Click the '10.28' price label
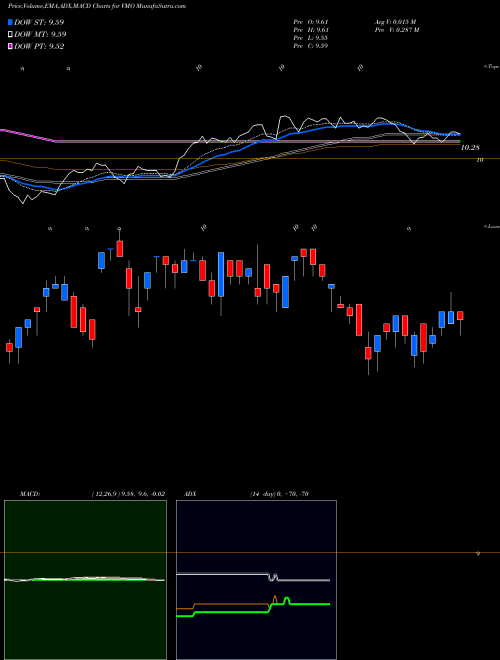Viewport: 500px width, 660px height. (470, 148)
